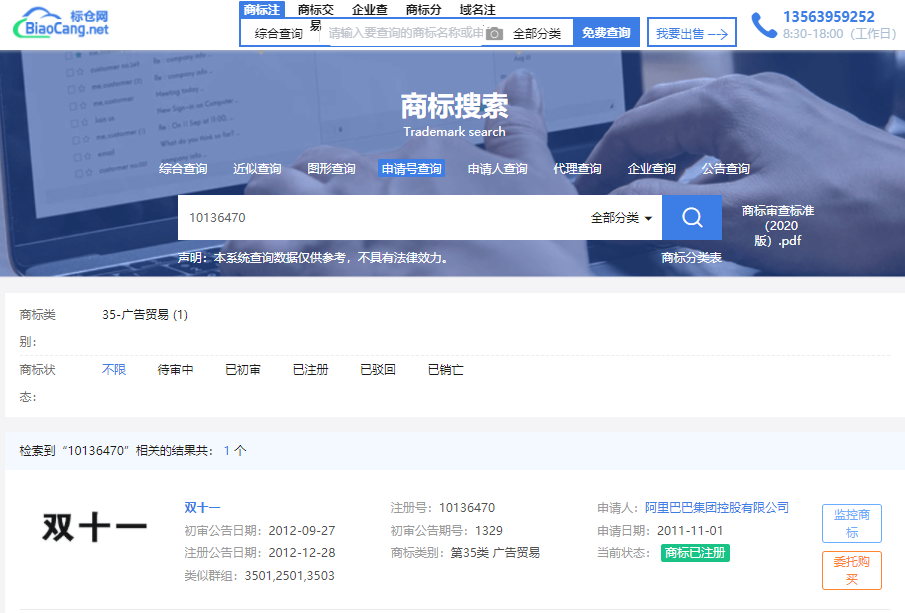Select status filter 已注册
The height and width of the screenshot is (613, 905).
pos(311,369)
